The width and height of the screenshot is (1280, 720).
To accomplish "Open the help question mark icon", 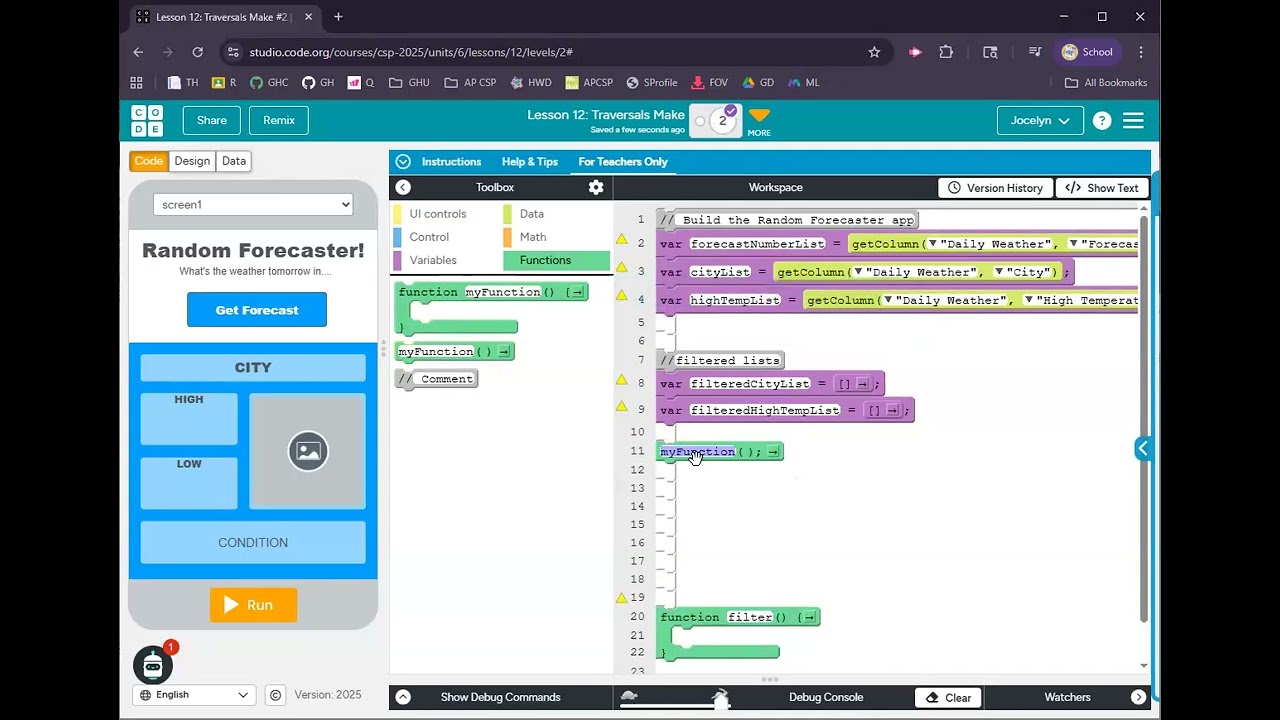I will [x=1102, y=121].
